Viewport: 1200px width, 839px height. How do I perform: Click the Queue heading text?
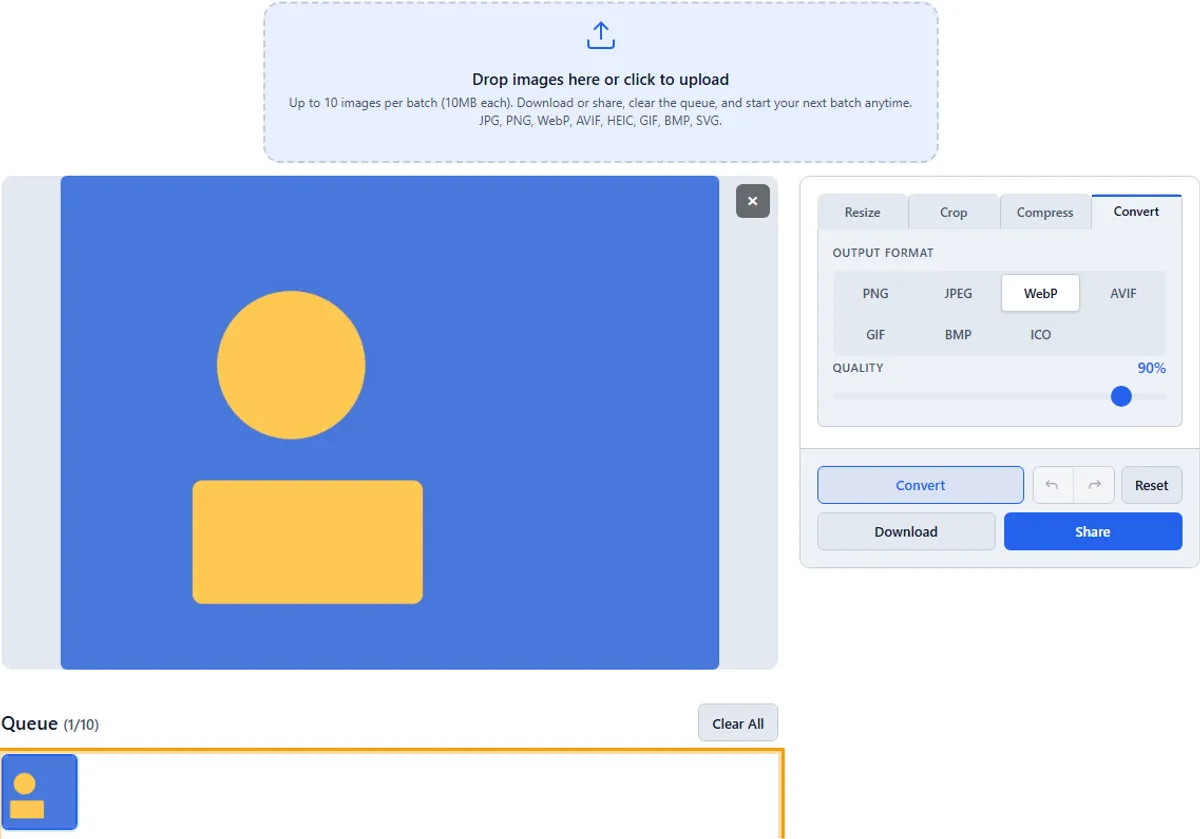point(29,723)
